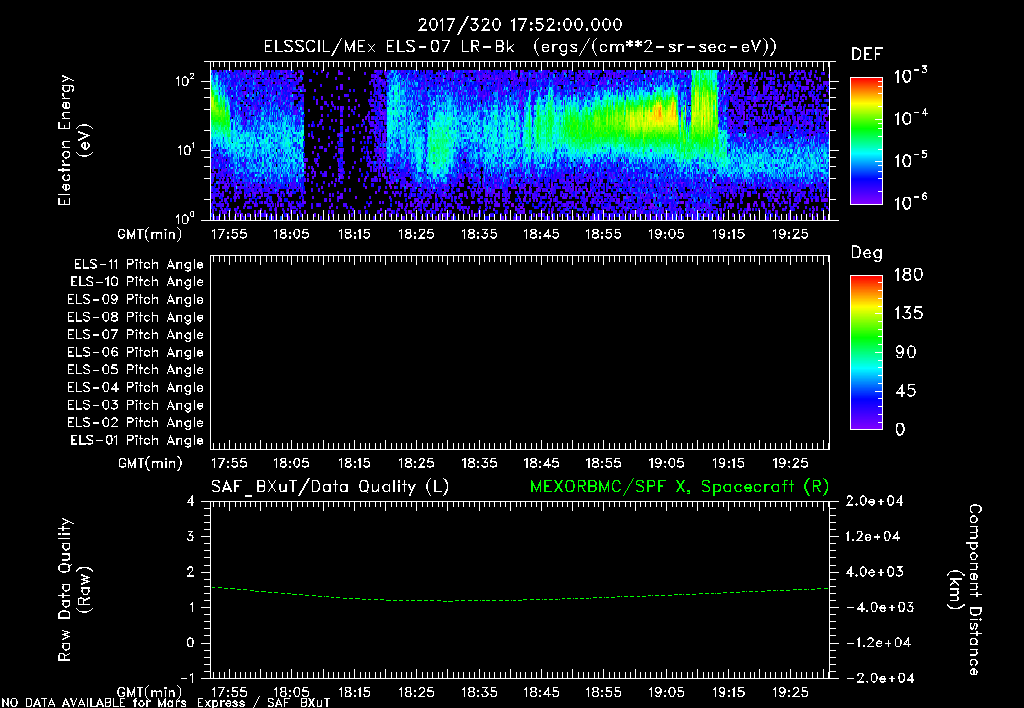Click the DEF color scale bar
The image size is (1024, 708).
[866, 141]
